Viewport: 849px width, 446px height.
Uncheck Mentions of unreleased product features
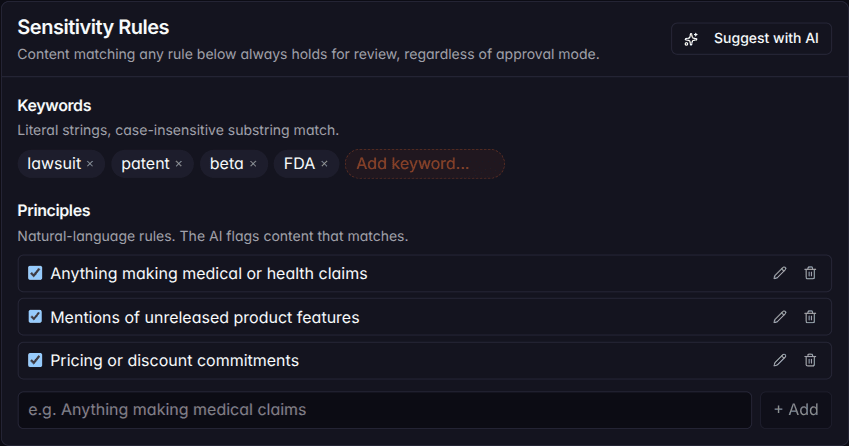(35, 317)
